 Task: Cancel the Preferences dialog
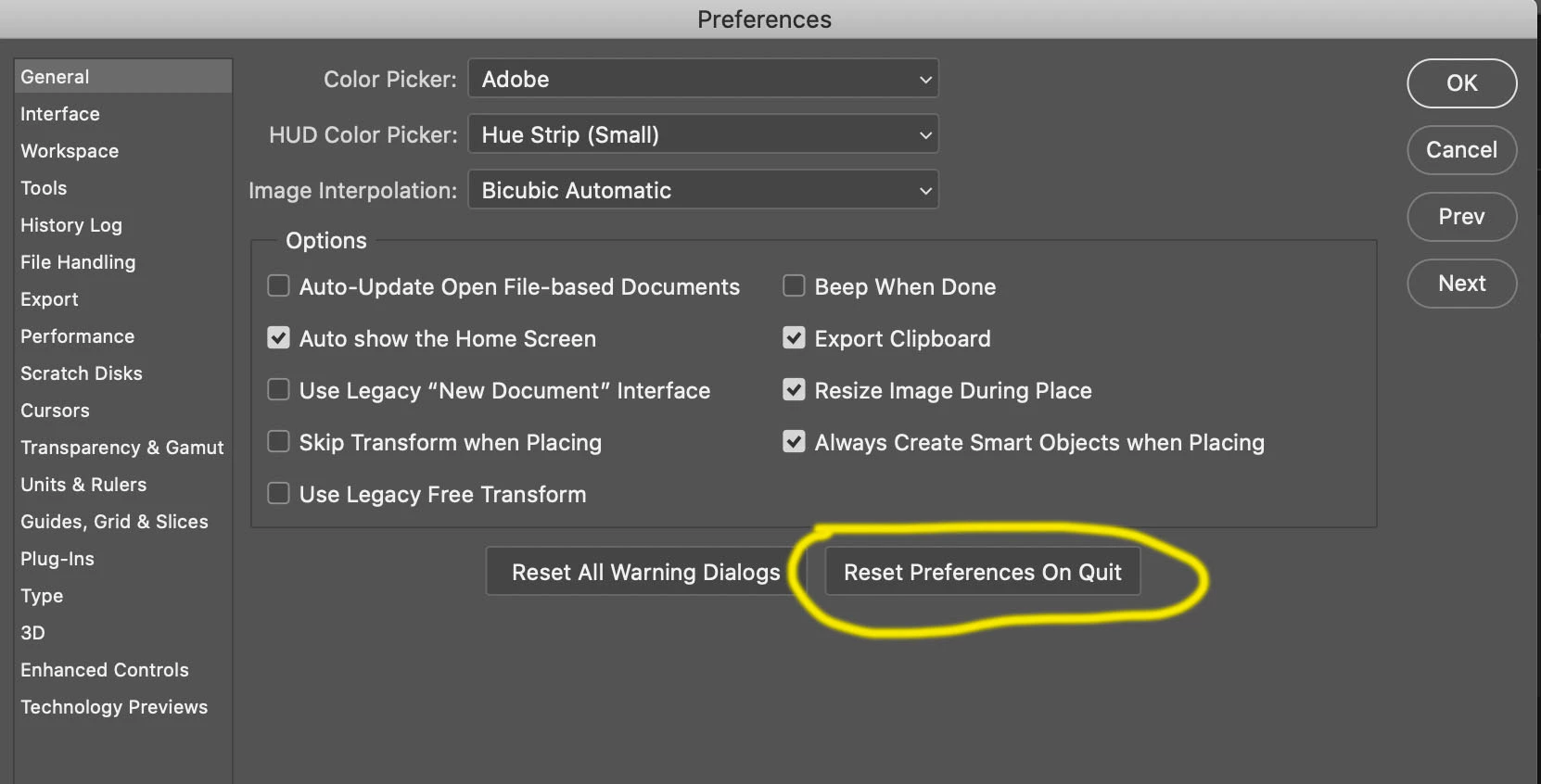point(1461,150)
